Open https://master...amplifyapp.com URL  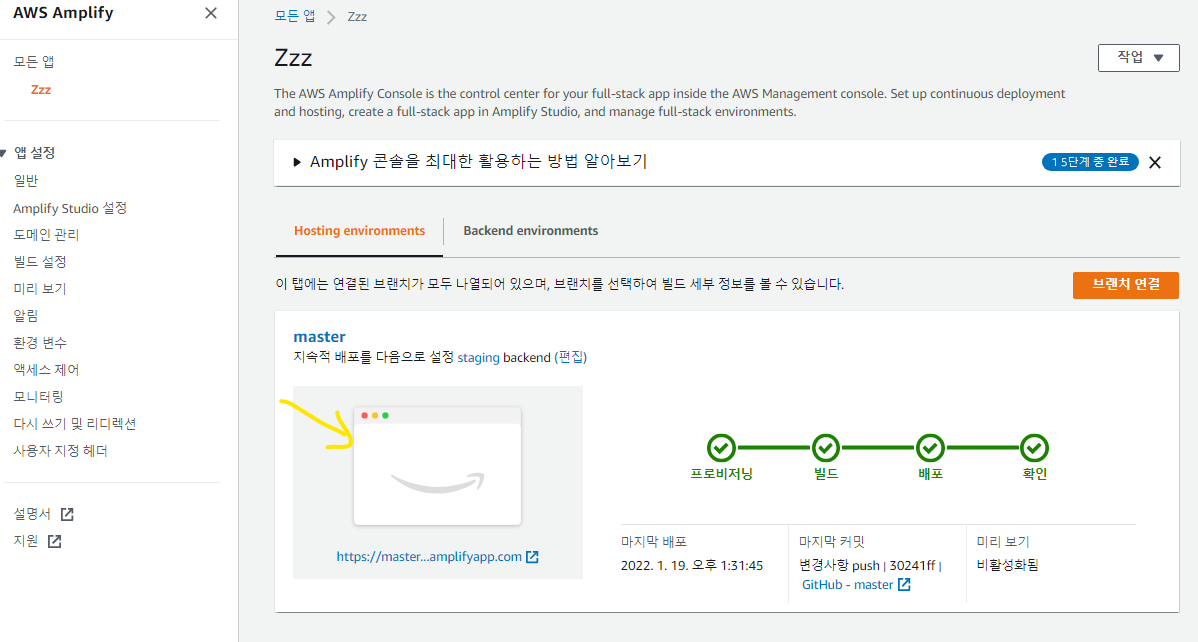pyautogui.click(x=429, y=556)
